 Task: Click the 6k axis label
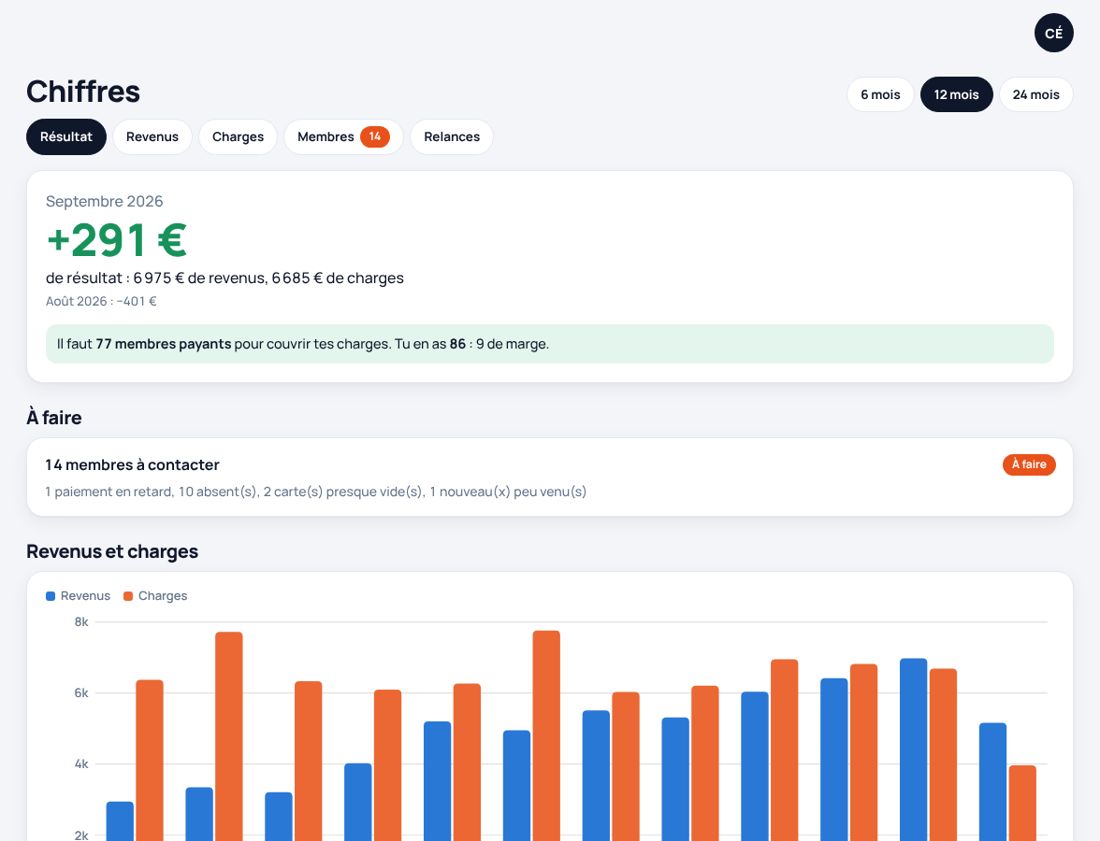(81, 693)
